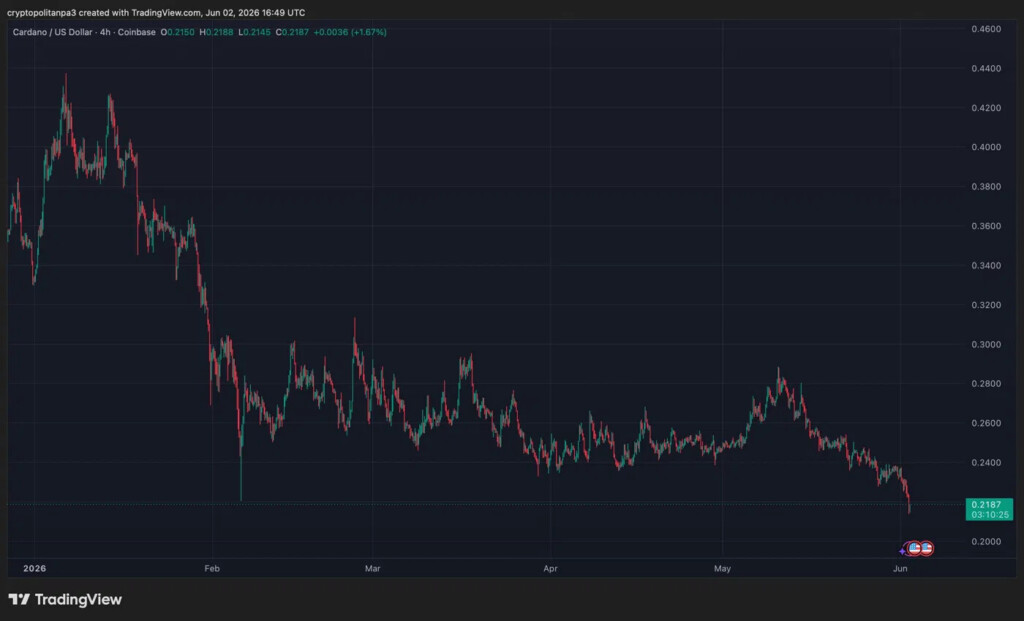The width and height of the screenshot is (1024, 621).
Task: Click the 0.4000 price axis label
Action: pos(985,147)
